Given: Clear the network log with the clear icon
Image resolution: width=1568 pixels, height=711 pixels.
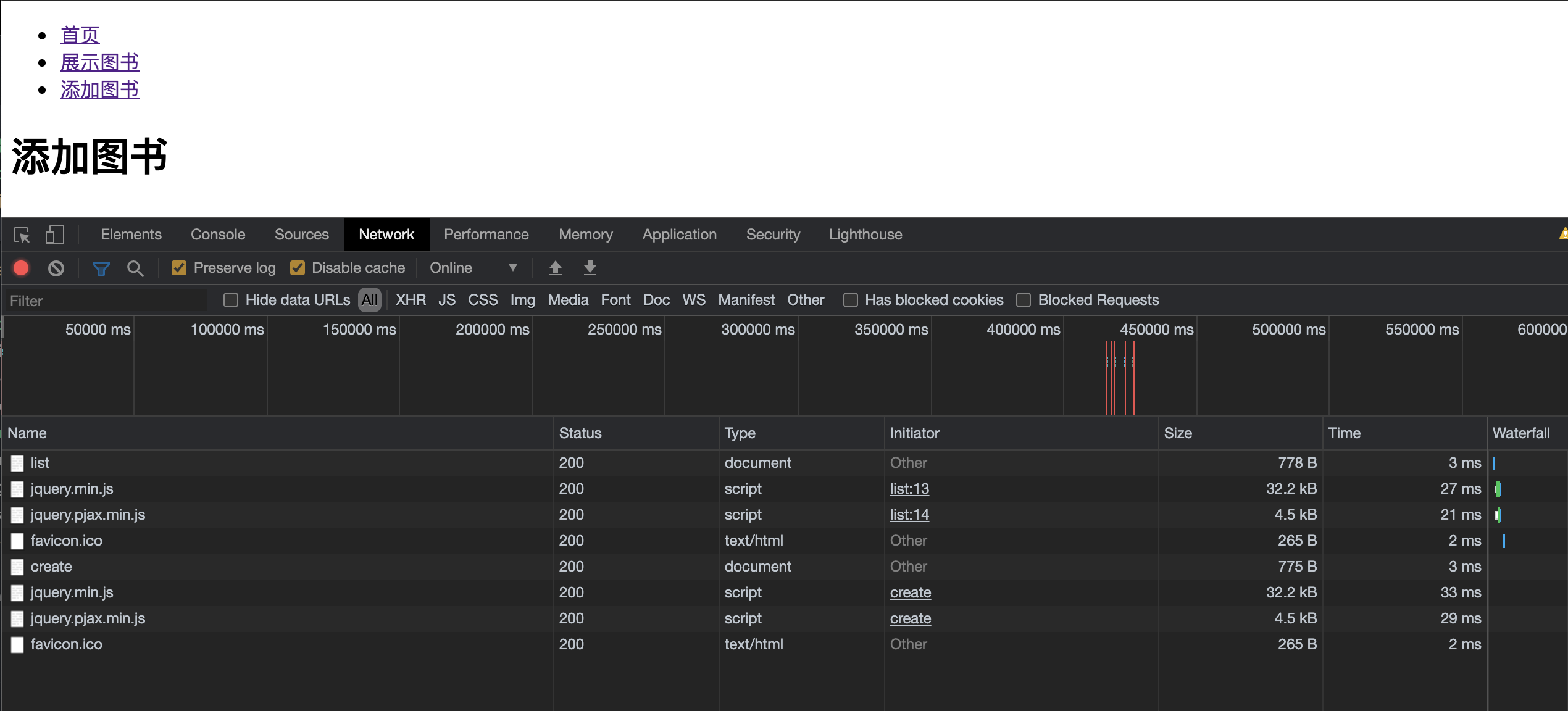Looking at the screenshot, I should coord(56,268).
